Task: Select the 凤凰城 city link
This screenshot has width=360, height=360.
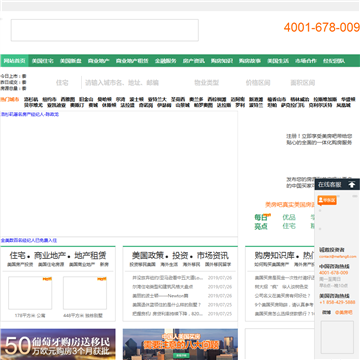Action: 343,105
